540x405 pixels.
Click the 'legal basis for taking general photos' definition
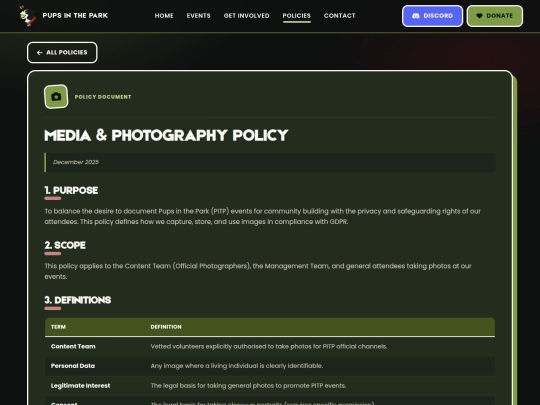tap(248, 386)
